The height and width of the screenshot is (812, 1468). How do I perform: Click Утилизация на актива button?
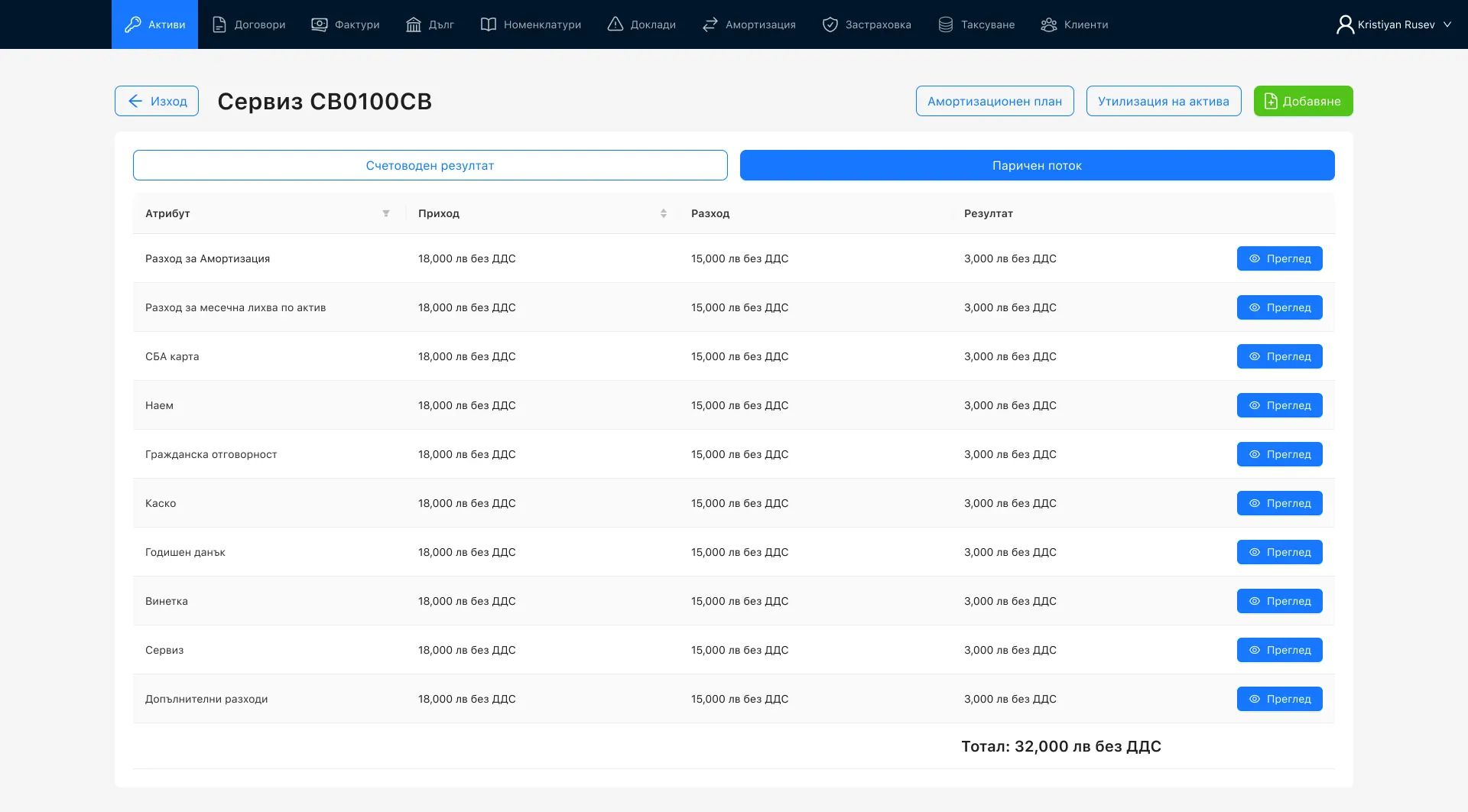tap(1164, 101)
